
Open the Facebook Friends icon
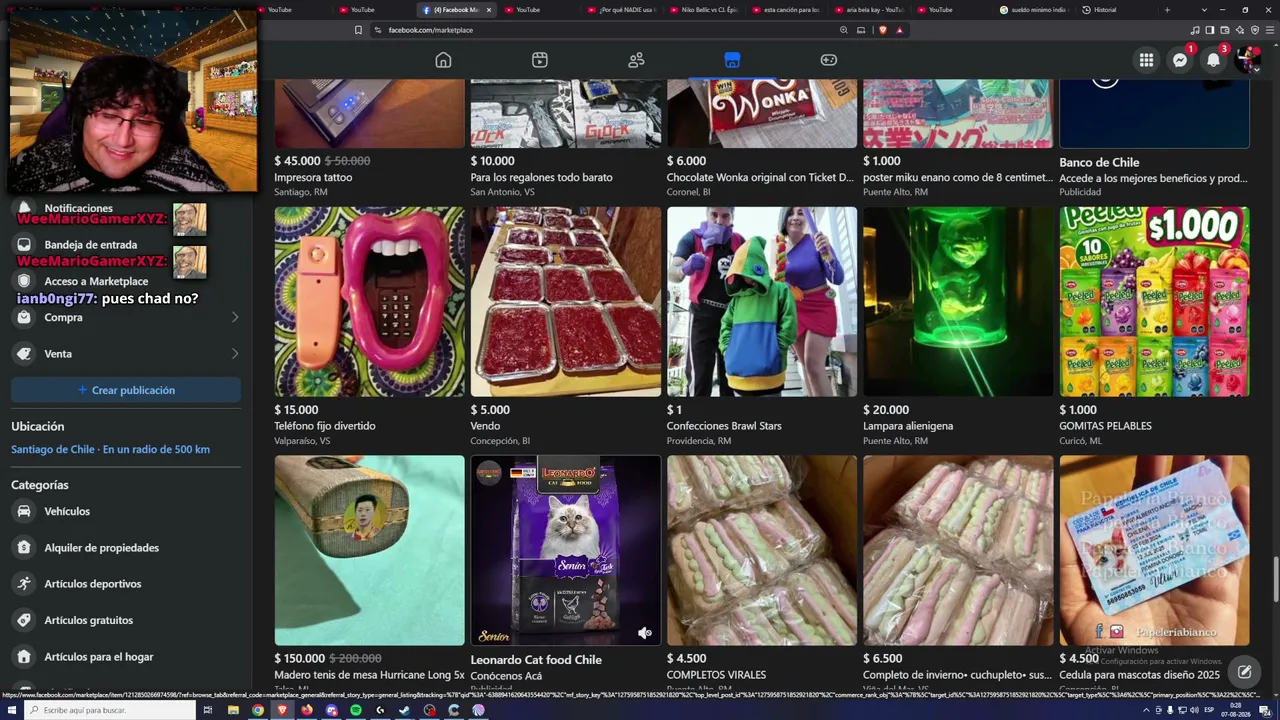(x=636, y=60)
